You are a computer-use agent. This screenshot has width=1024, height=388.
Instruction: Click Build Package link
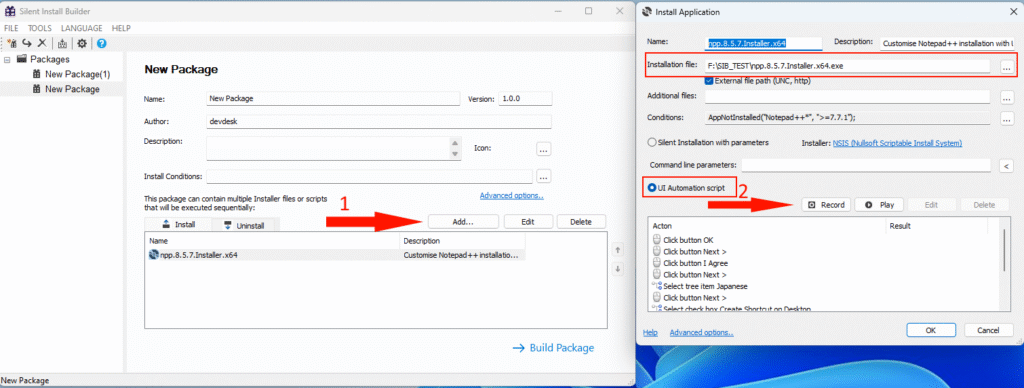[x=554, y=348]
